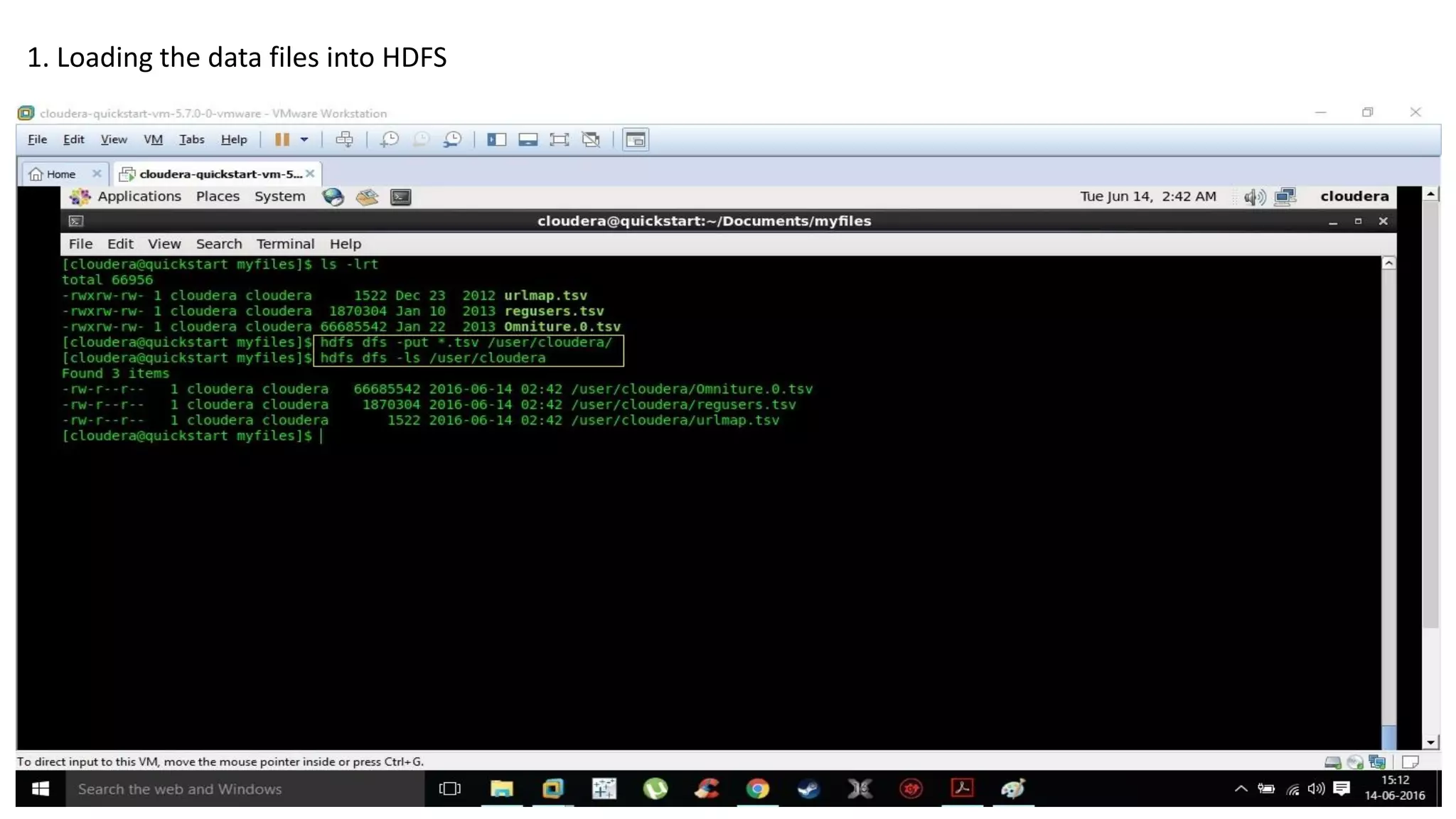Launch the web browser globe icon
This screenshot has height=819, width=1456.
[x=333, y=197]
